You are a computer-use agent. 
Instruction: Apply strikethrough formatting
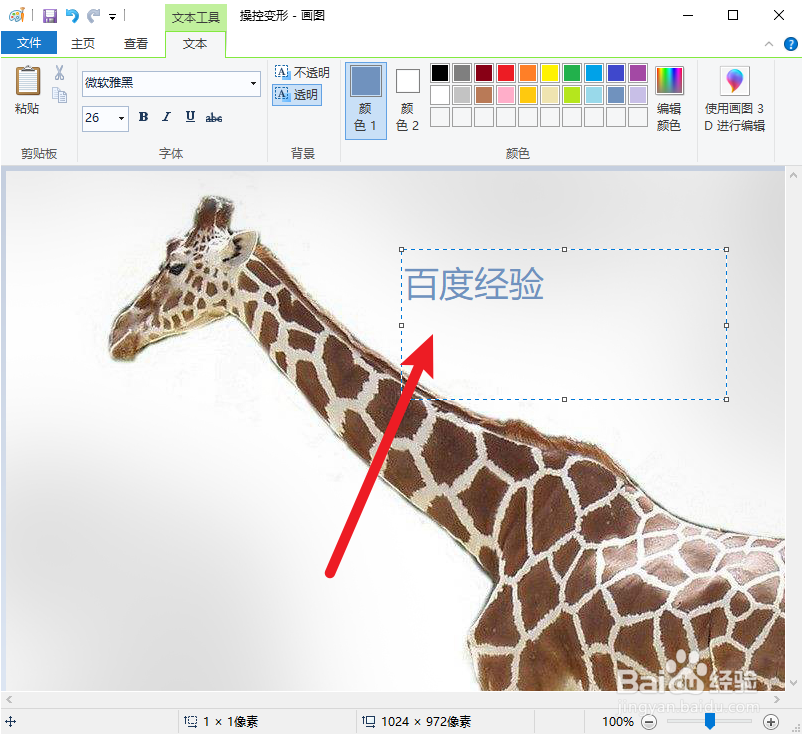(213, 118)
